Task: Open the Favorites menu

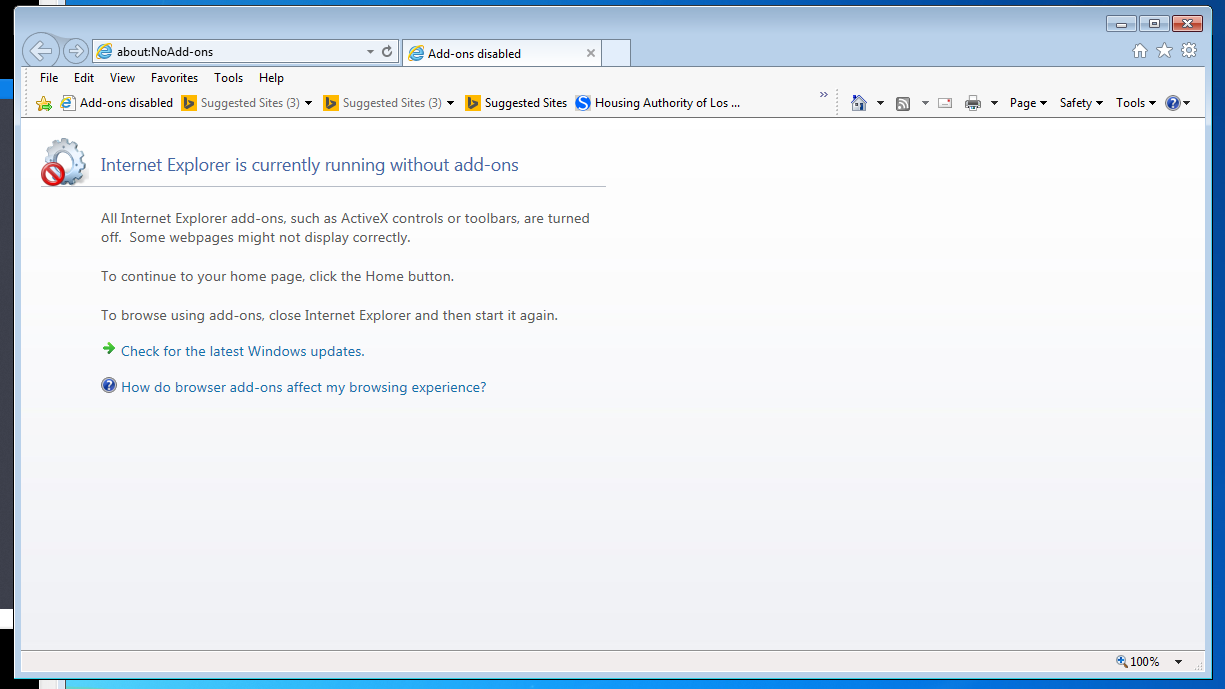Action: (x=174, y=78)
